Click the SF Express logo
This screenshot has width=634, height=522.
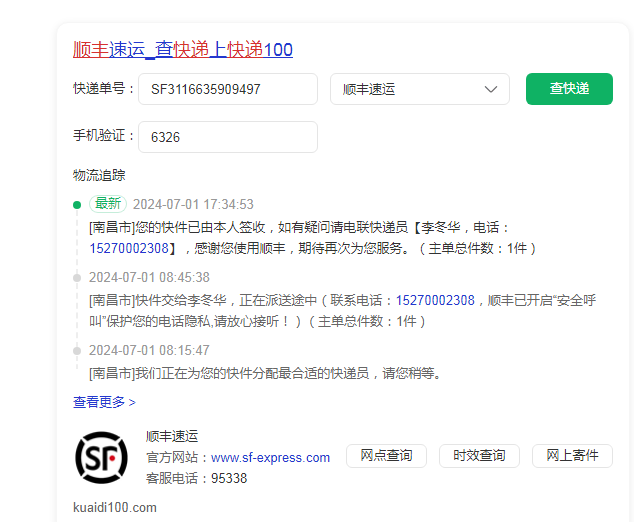point(101,458)
